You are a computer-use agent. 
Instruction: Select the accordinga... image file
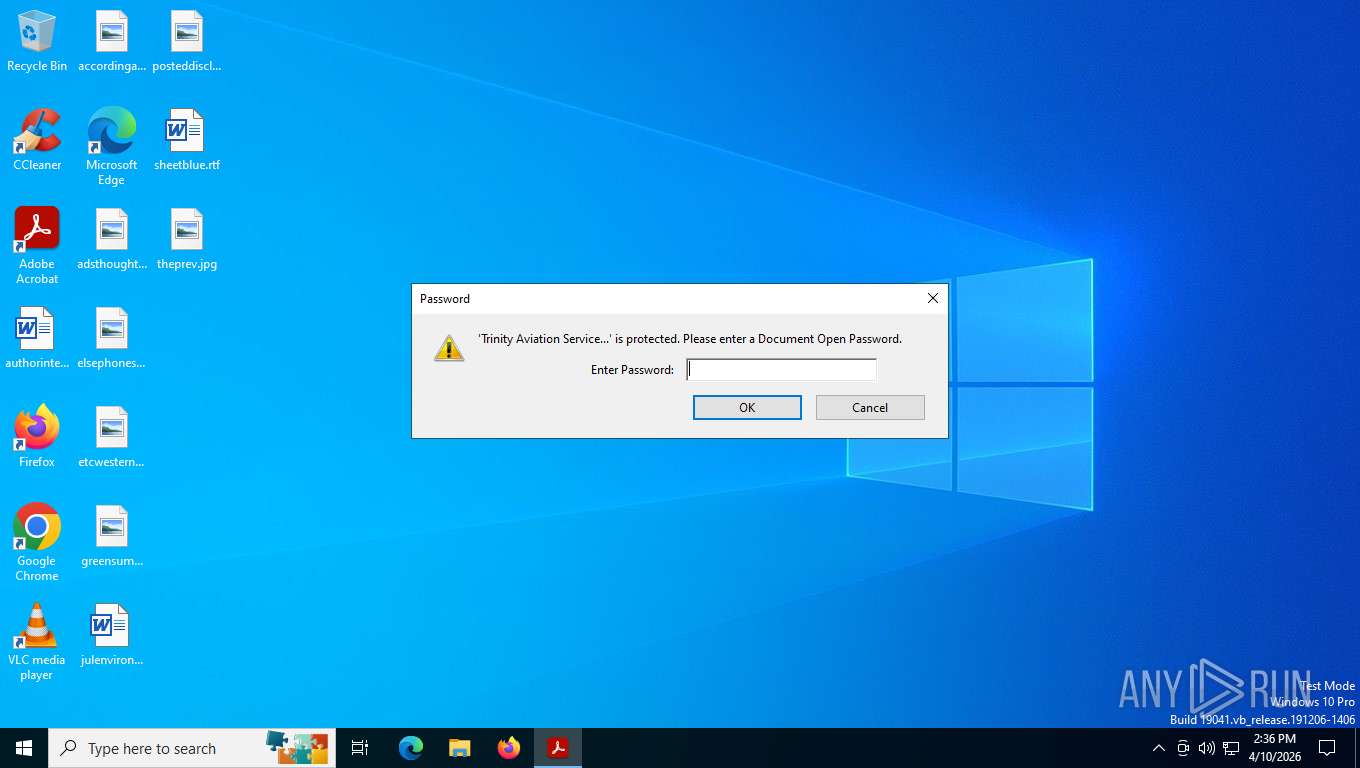(x=111, y=41)
